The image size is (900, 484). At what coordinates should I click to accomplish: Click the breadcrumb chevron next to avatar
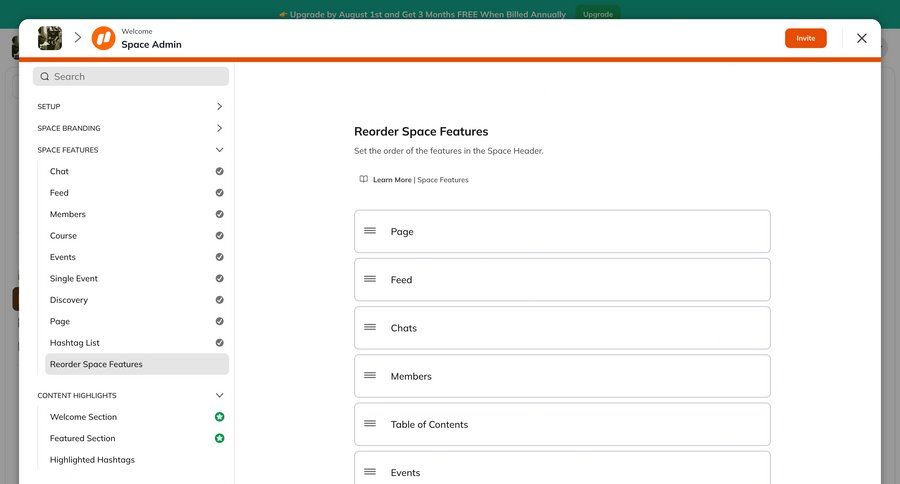tap(77, 38)
